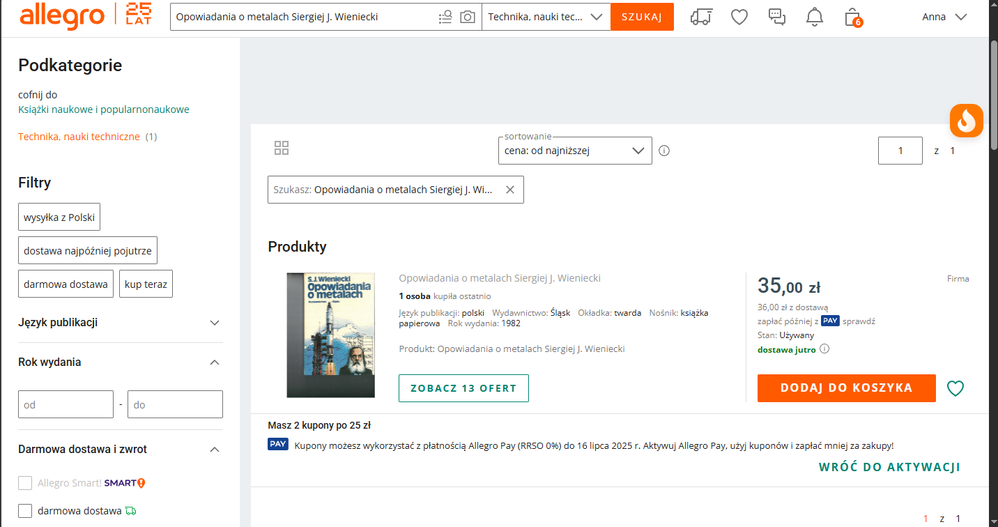Enable Allegro Smart! checkbox
Viewport: 998px width, 527px height.
point(25,483)
